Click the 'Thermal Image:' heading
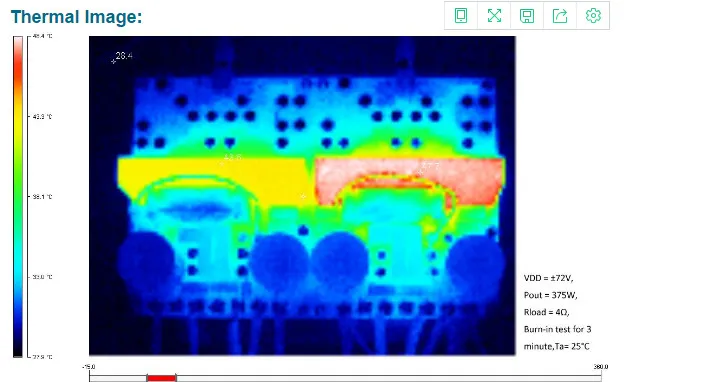The height and width of the screenshot is (382, 717). (76, 17)
